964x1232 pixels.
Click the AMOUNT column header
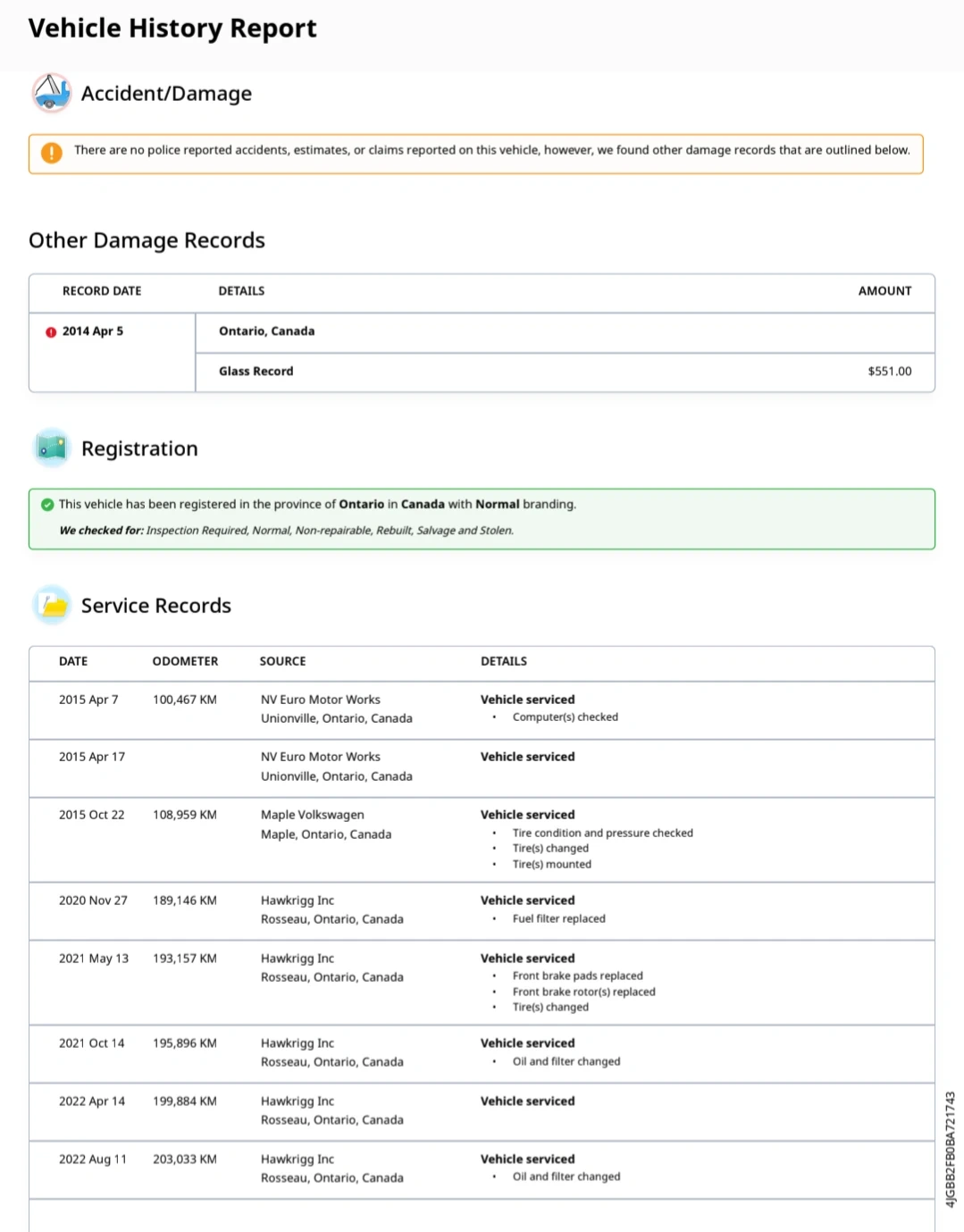tap(884, 291)
